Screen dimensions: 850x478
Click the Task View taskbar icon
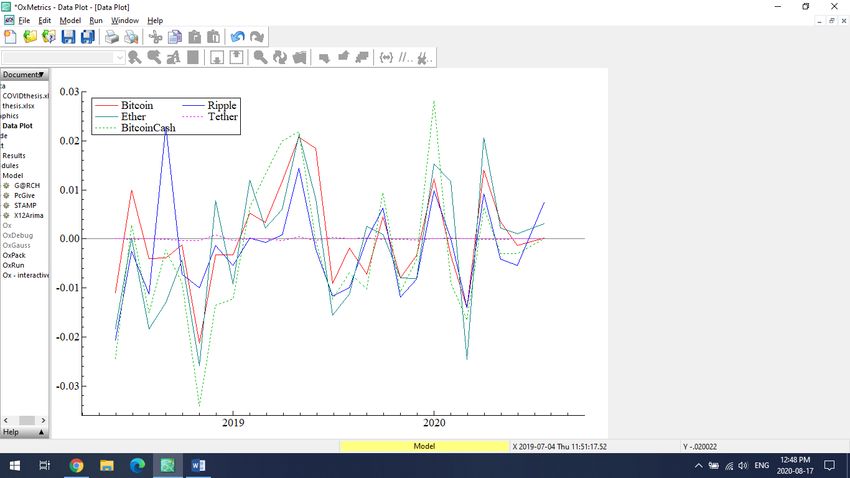45,466
